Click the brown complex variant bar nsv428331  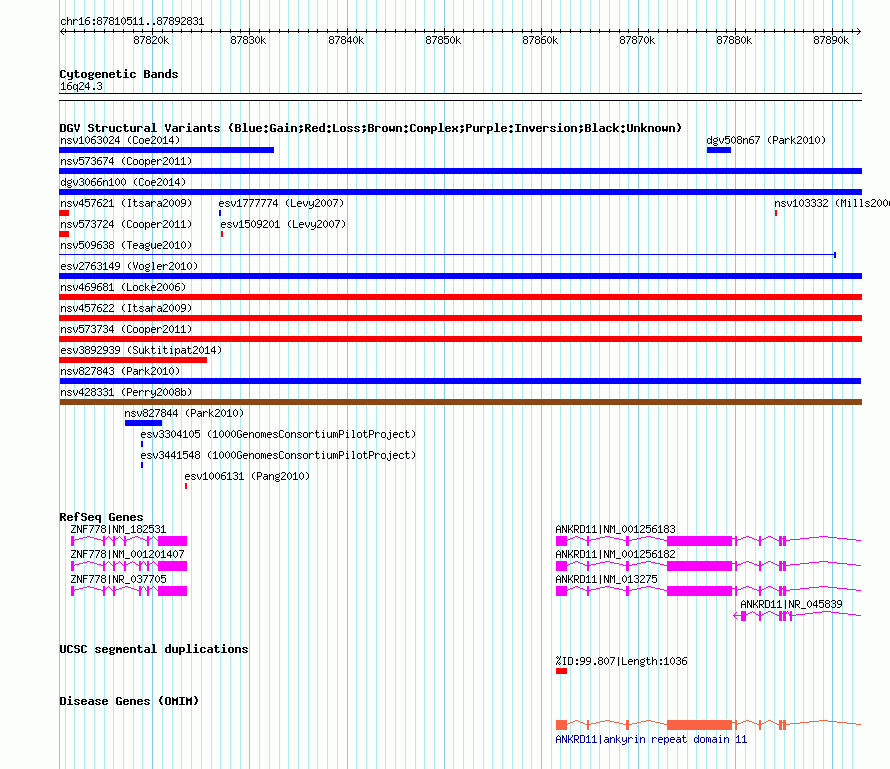(461, 402)
